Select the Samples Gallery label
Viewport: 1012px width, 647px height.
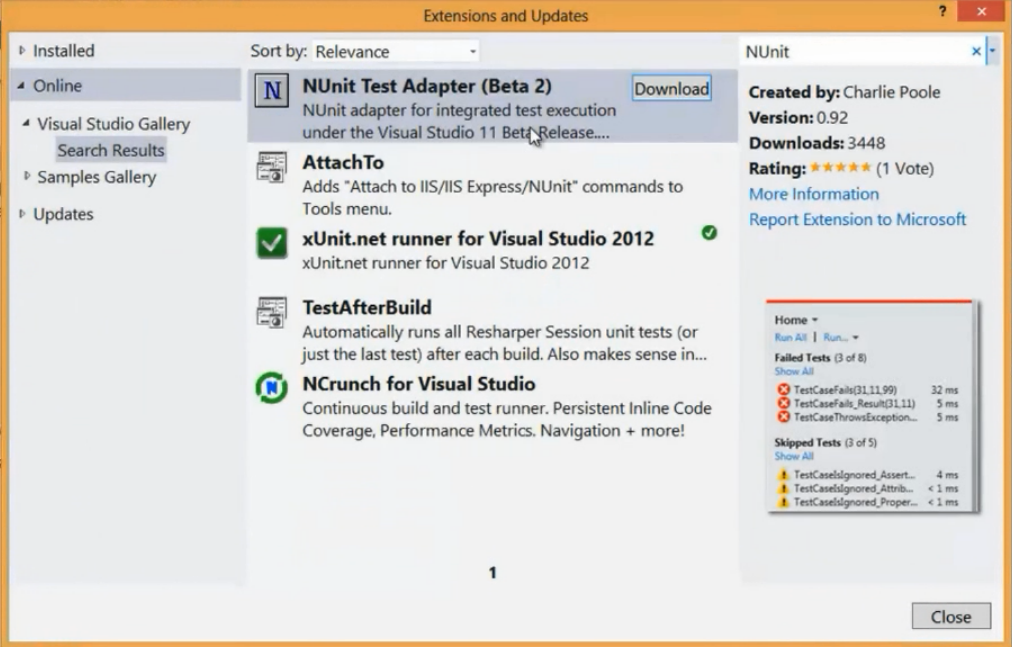[97, 177]
